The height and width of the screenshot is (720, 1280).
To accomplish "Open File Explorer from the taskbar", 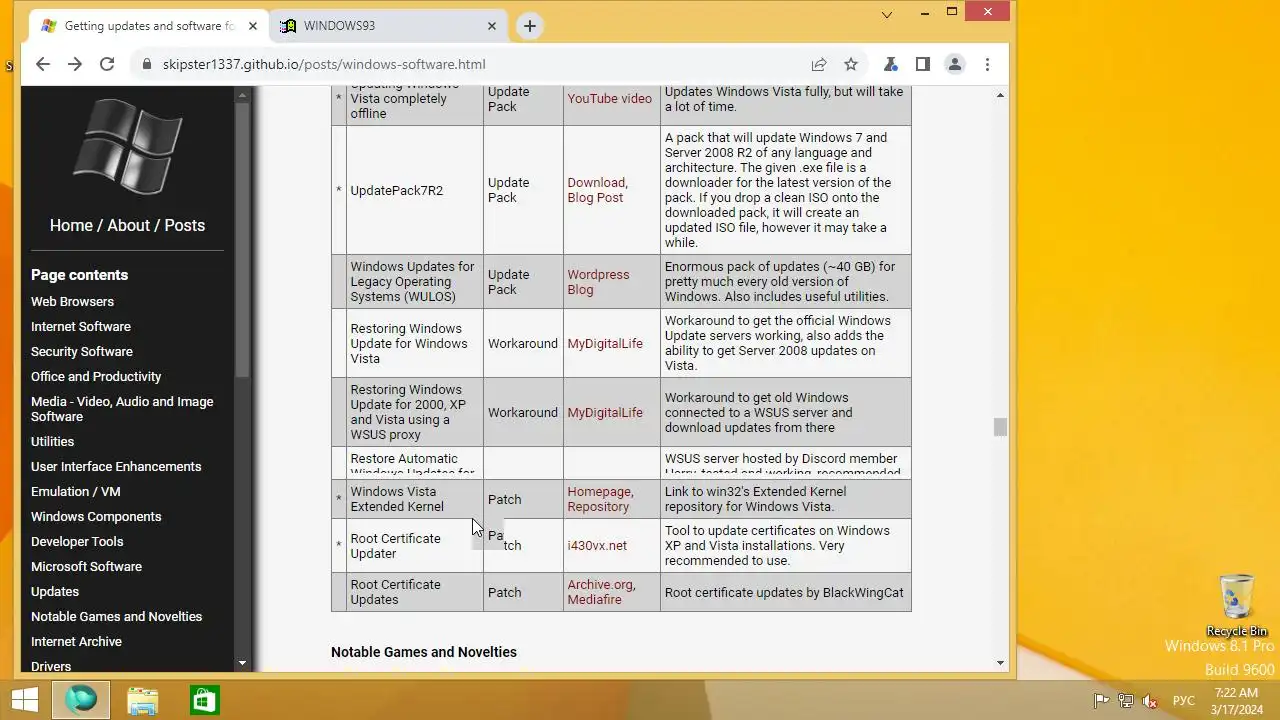I will [143, 699].
